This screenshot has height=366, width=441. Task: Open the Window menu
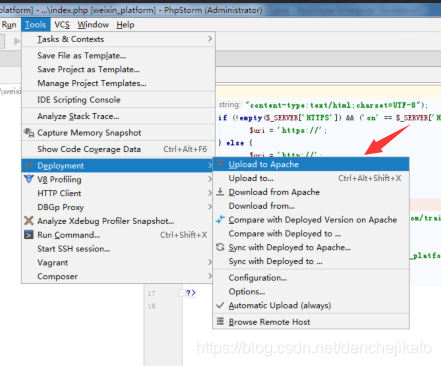(93, 25)
